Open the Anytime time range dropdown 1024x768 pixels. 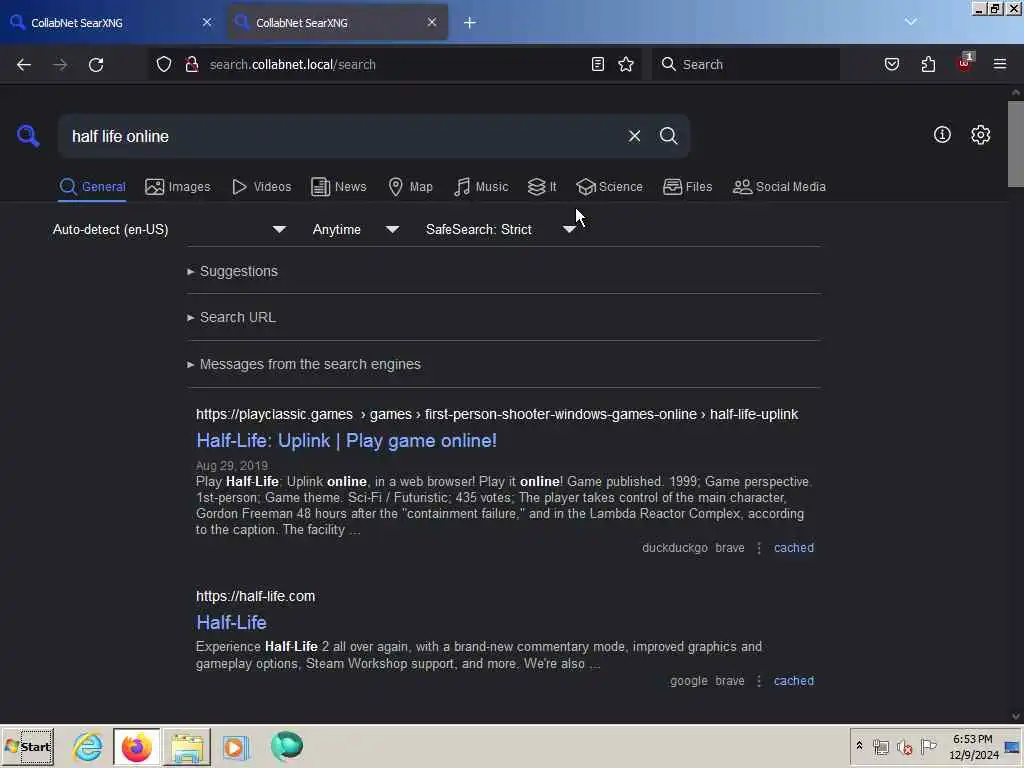point(355,229)
